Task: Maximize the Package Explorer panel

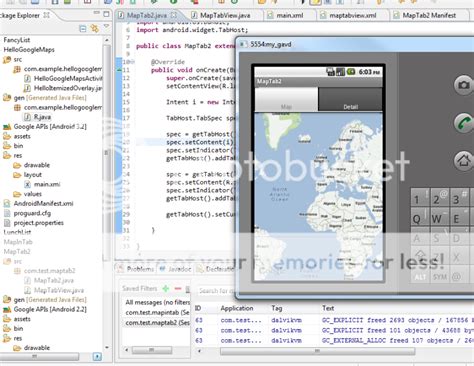Action: pos(106,14)
